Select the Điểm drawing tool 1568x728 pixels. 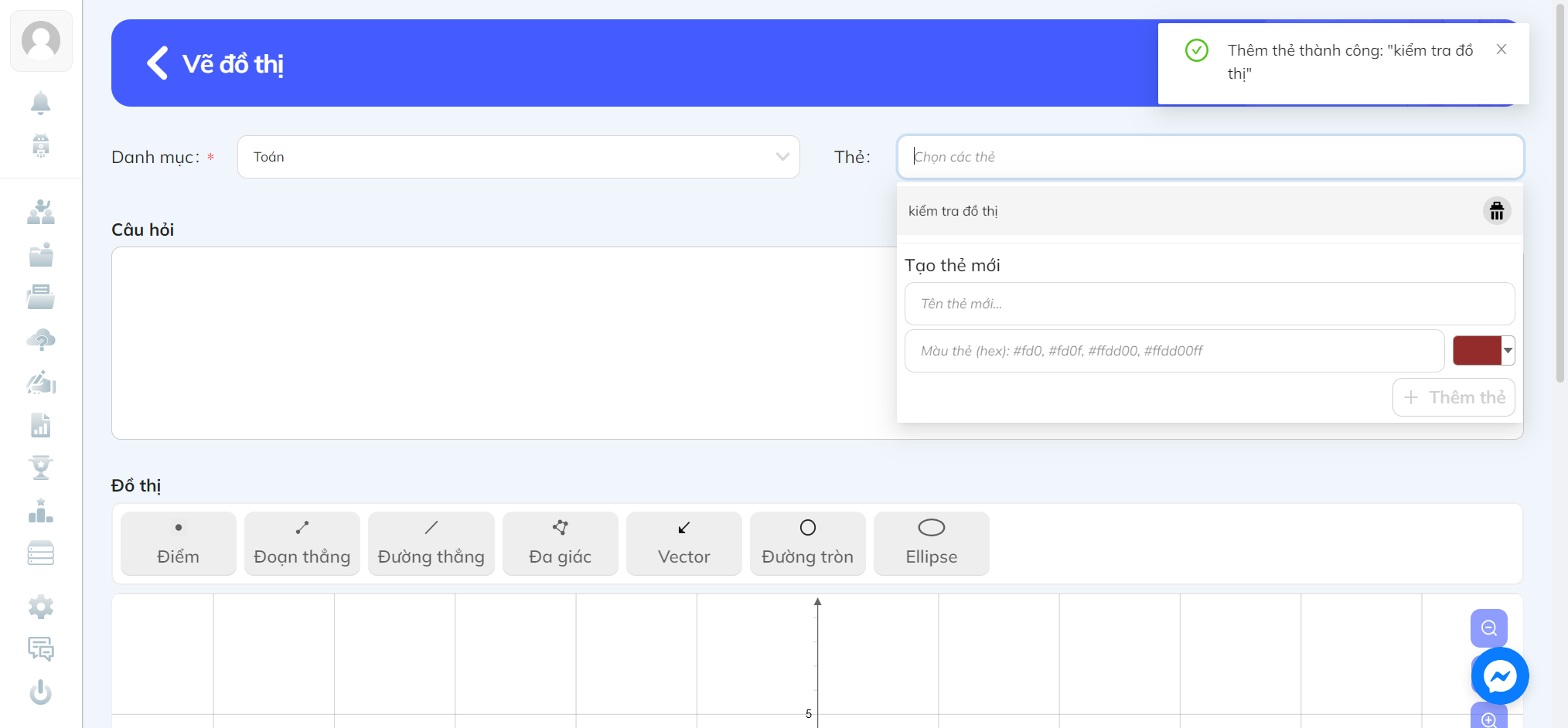pos(179,543)
